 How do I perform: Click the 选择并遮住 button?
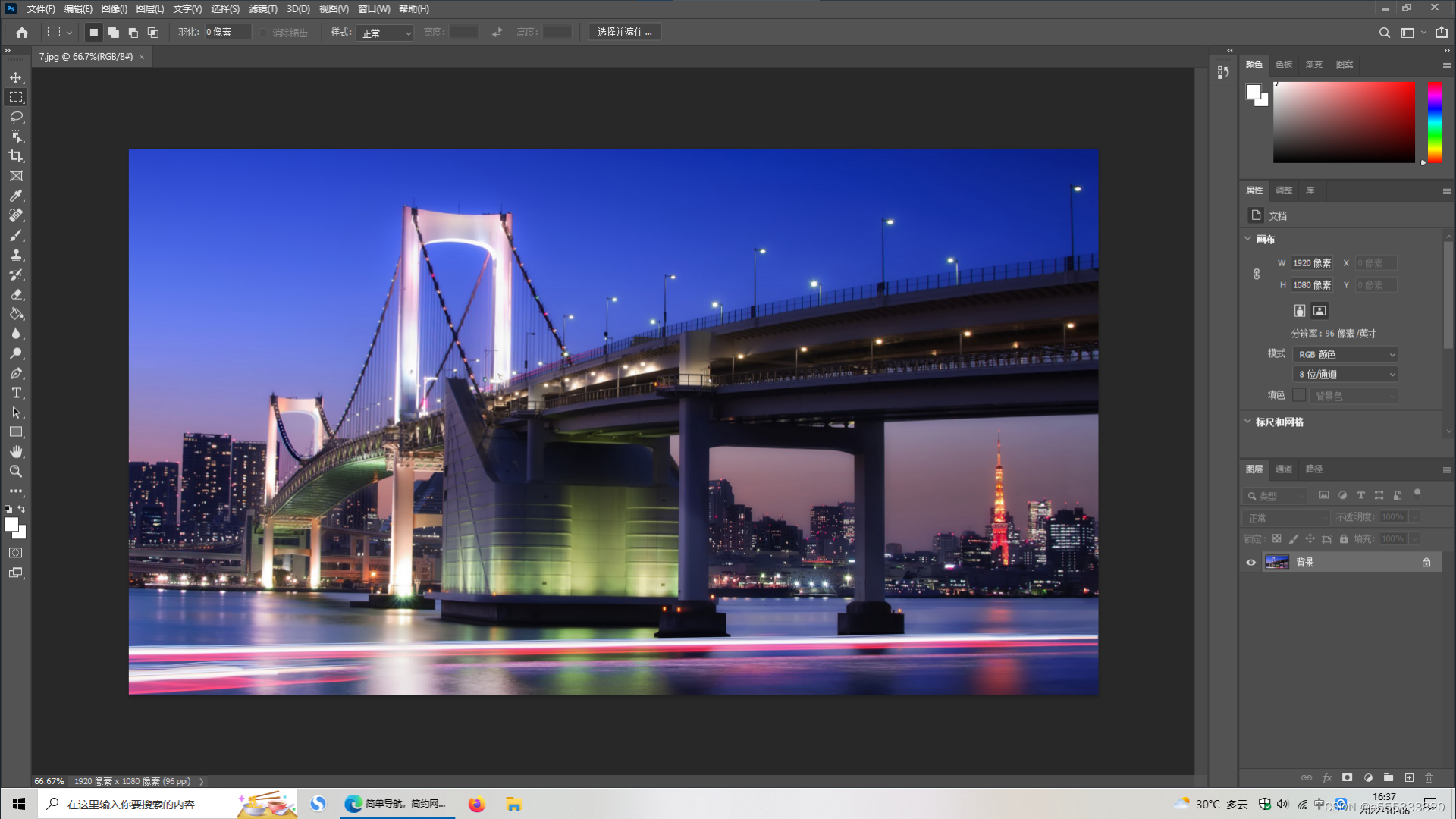point(624,32)
